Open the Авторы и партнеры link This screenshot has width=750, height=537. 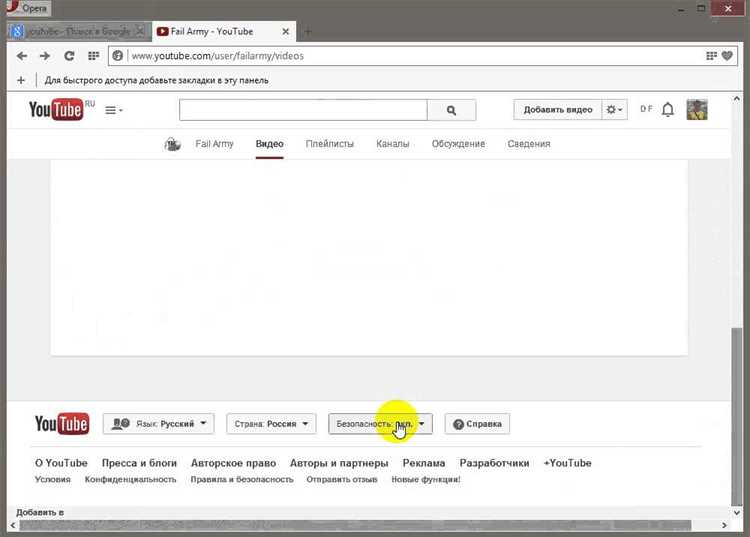pos(339,463)
